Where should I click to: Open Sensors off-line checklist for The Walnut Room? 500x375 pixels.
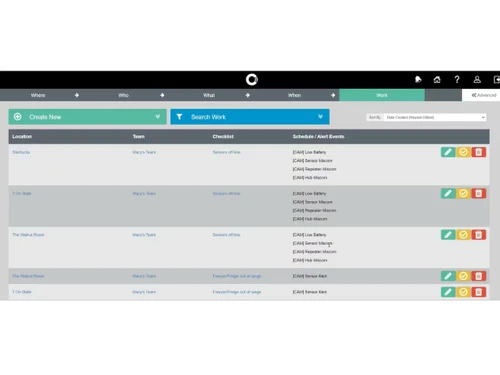point(226,235)
